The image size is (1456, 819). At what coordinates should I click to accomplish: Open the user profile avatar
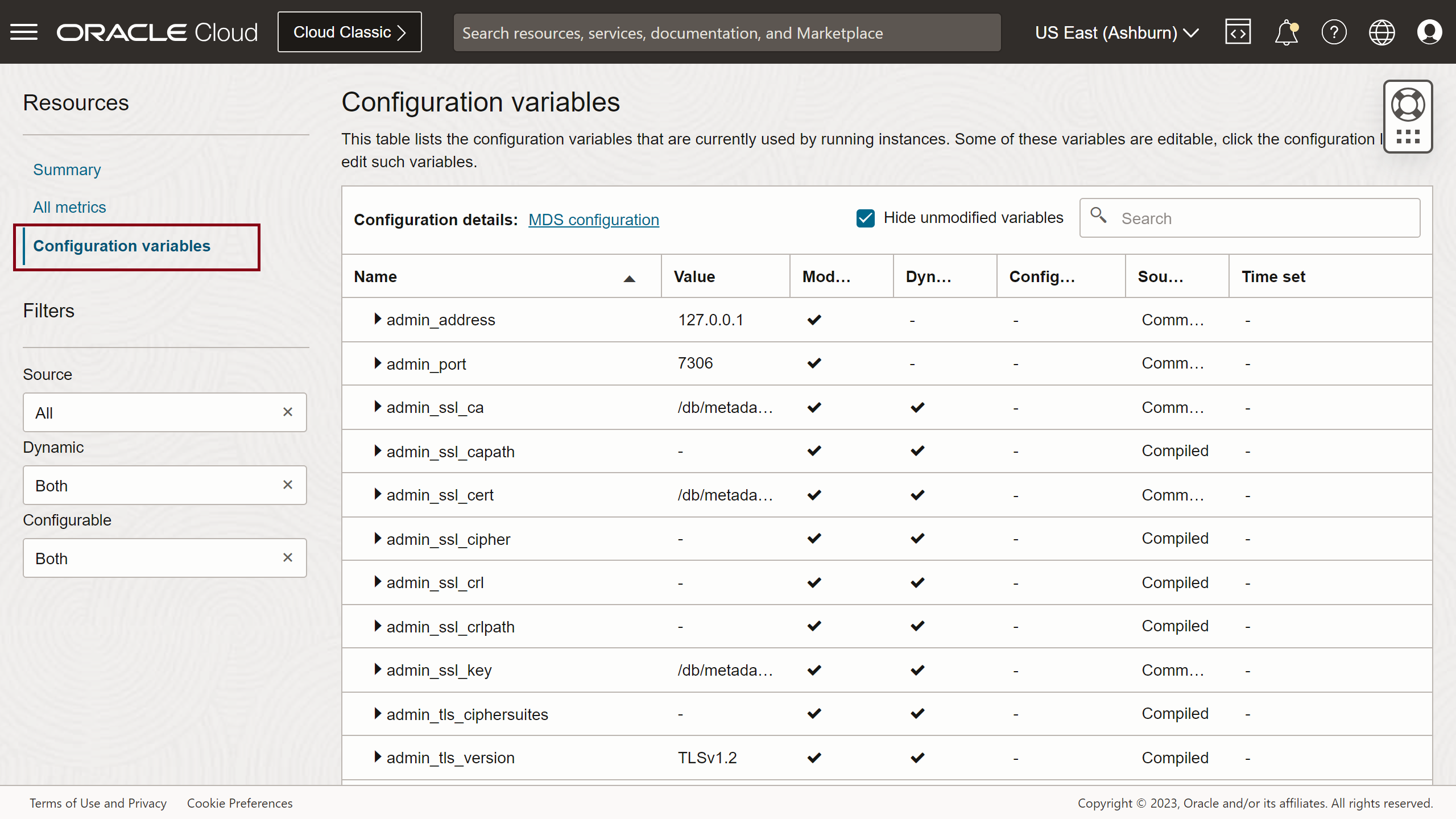click(x=1430, y=32)
